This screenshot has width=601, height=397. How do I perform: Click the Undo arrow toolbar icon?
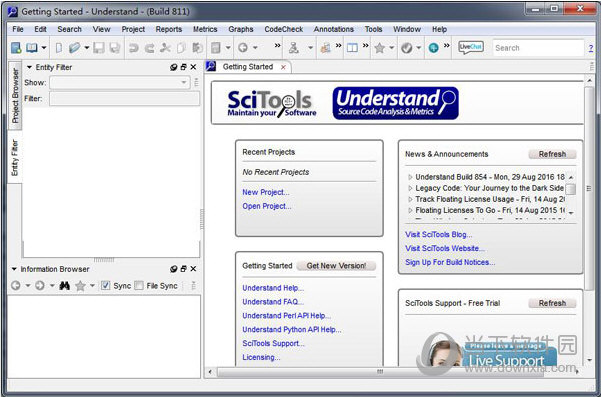pos(134,48)
